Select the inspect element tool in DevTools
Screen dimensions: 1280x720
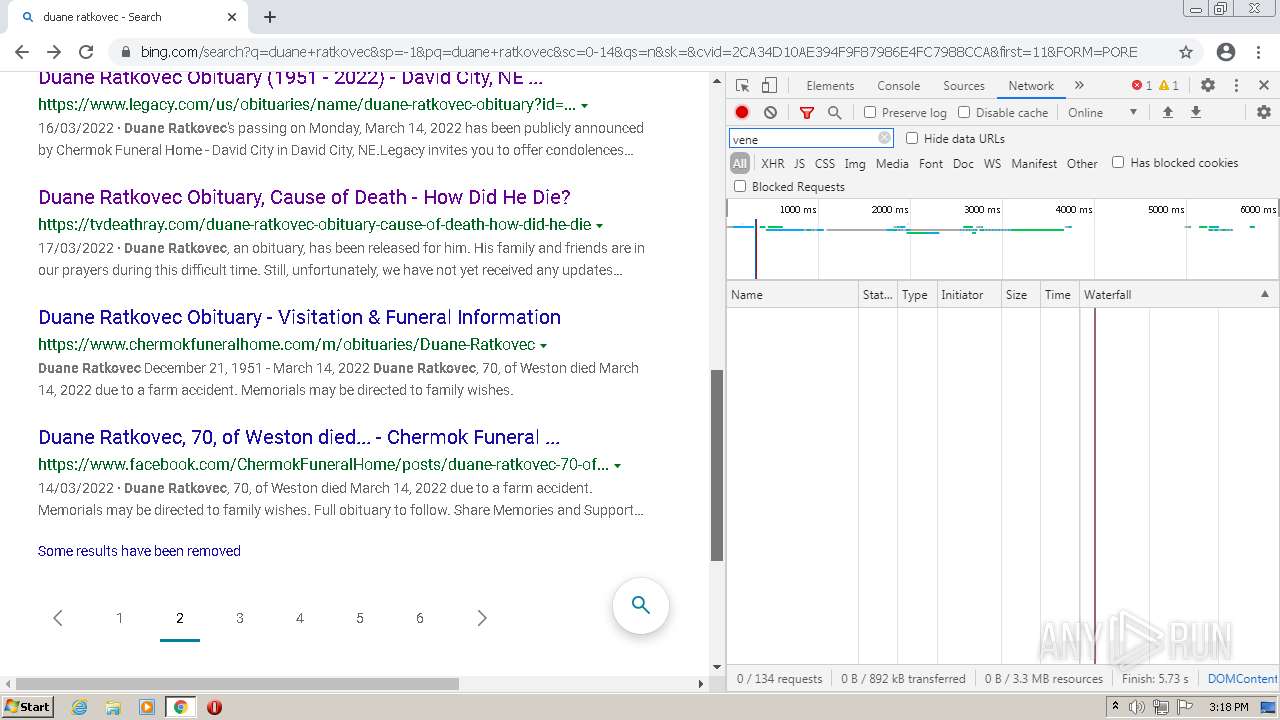click(742, 86)
